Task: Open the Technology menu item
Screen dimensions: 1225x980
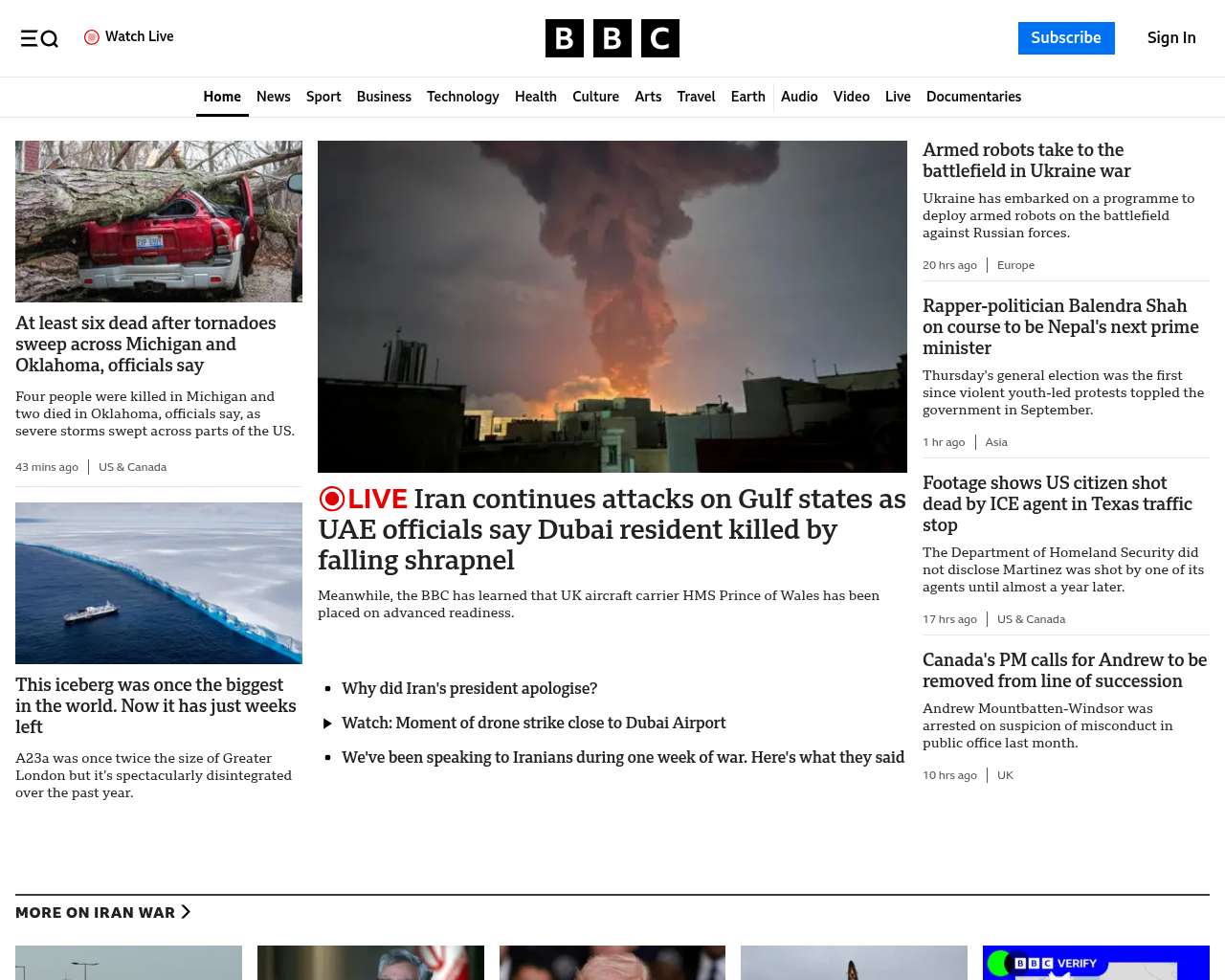Action: (x=462, y=97)
